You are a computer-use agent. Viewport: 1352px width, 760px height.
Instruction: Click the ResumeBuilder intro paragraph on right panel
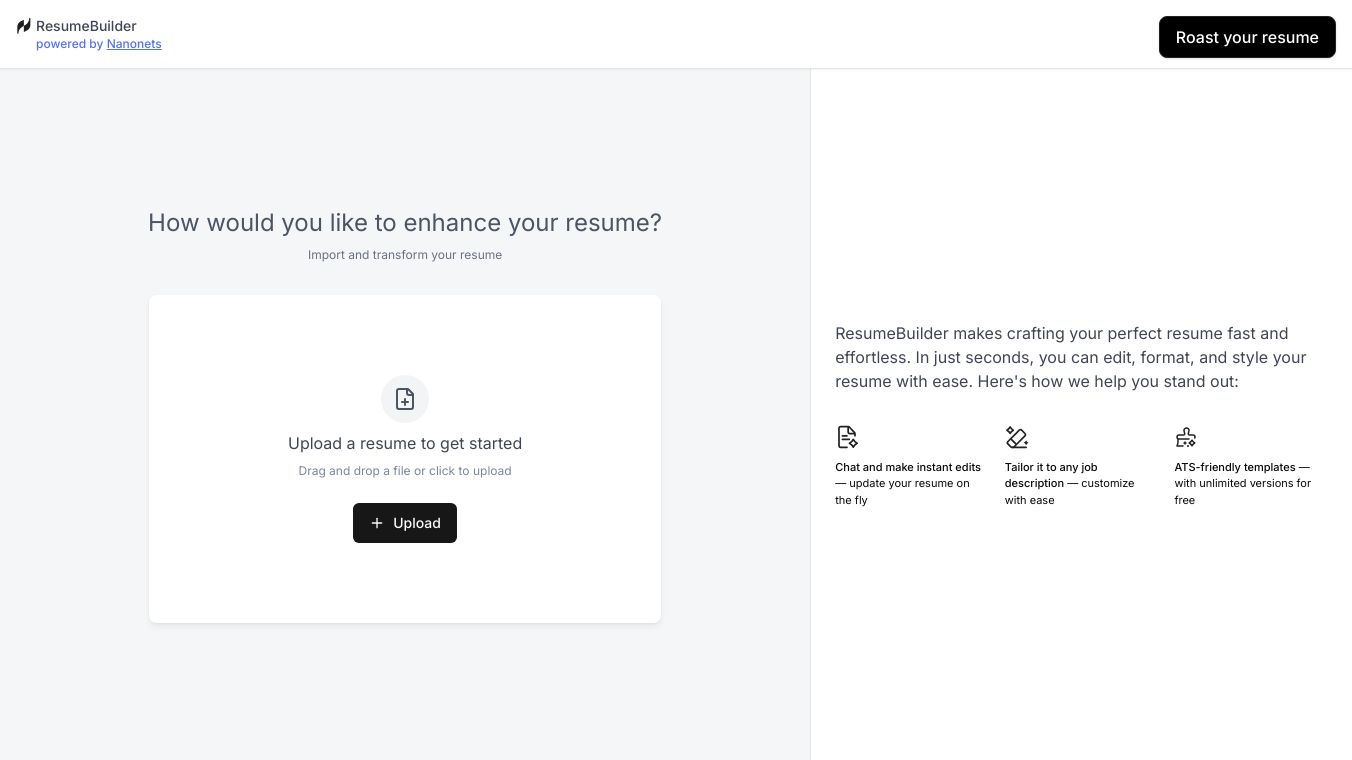tap(1071, 357)
